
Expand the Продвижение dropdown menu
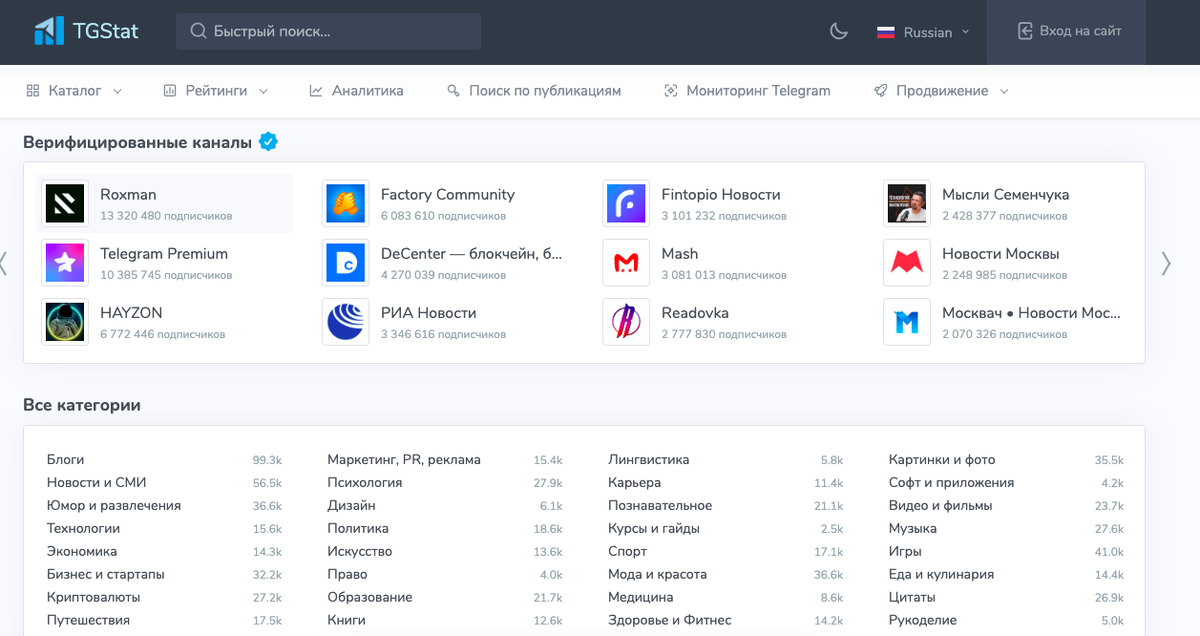[x=941, y=91]
